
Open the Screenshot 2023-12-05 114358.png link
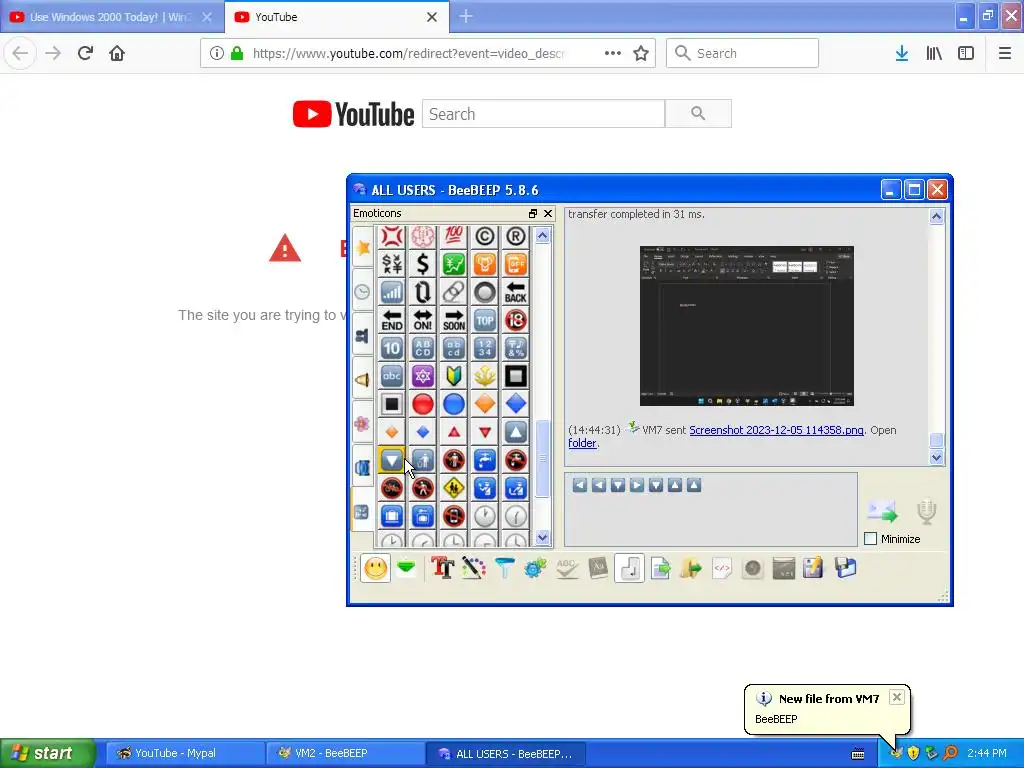click(x=776, y=430)
